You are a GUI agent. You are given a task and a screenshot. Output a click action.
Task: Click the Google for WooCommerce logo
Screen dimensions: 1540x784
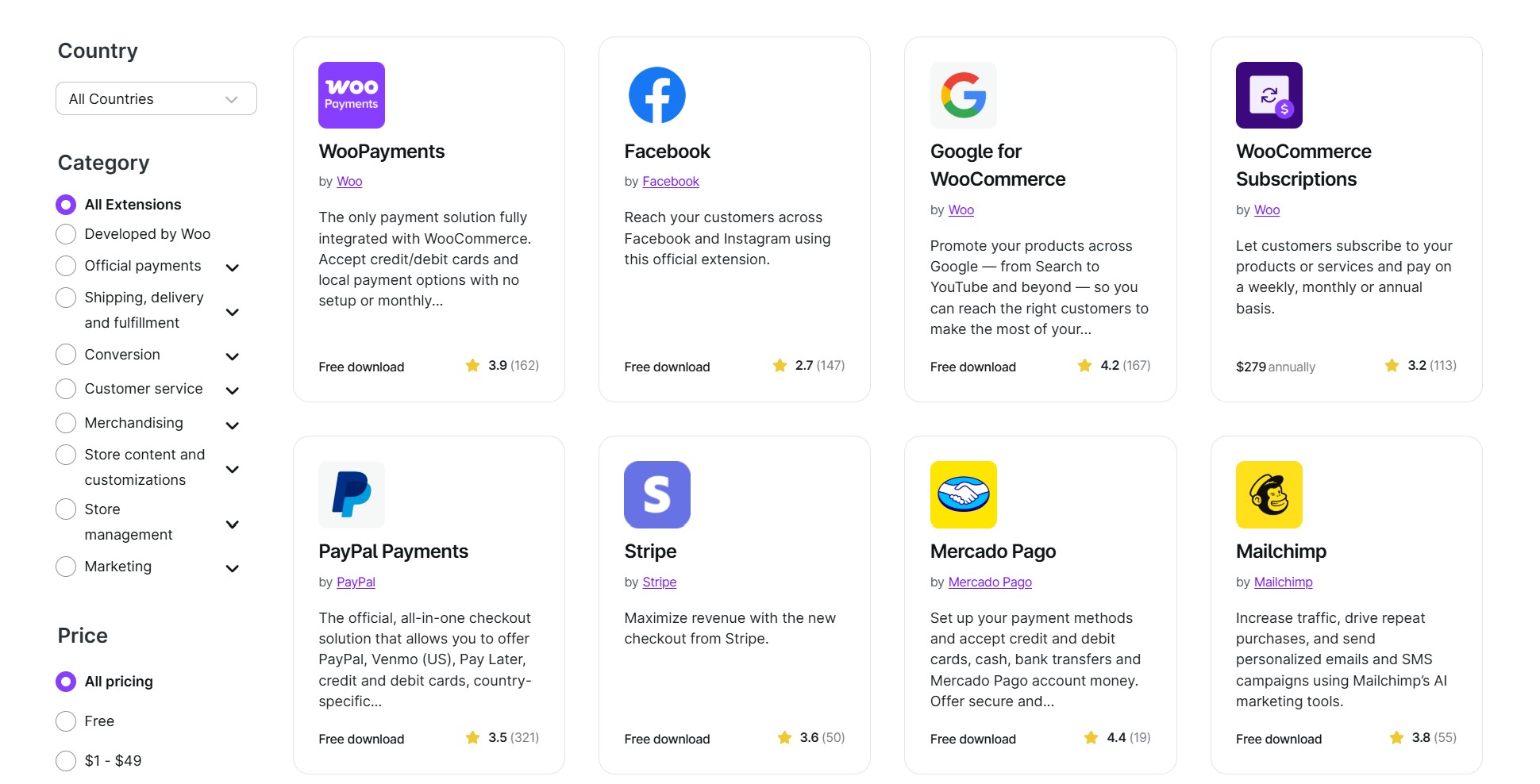tap(963, 95)
